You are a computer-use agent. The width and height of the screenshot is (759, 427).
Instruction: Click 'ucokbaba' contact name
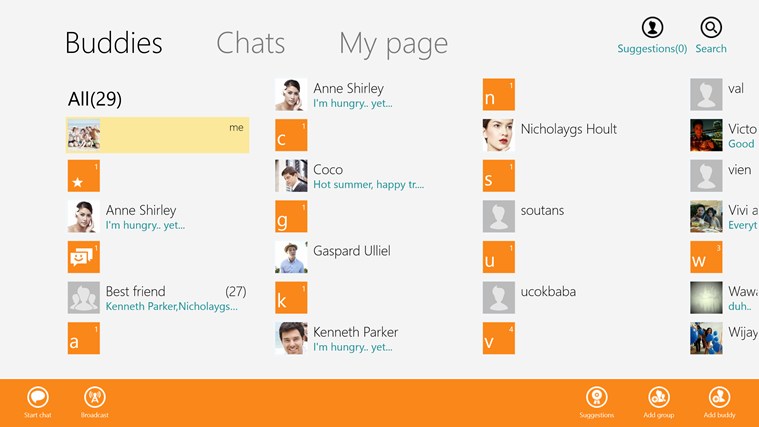click(x=548, y=291)
